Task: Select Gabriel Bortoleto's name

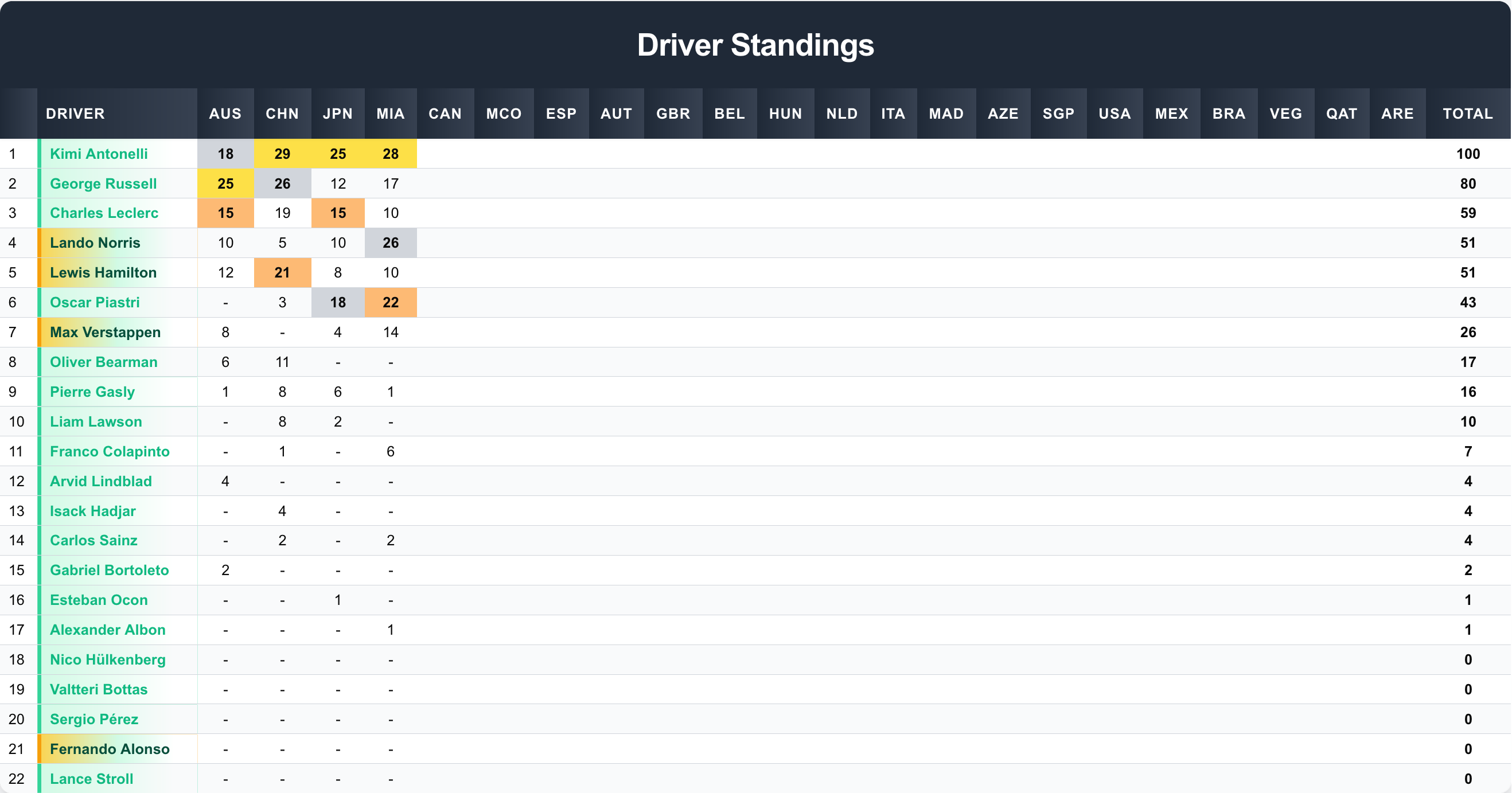Action: point(109,570)
